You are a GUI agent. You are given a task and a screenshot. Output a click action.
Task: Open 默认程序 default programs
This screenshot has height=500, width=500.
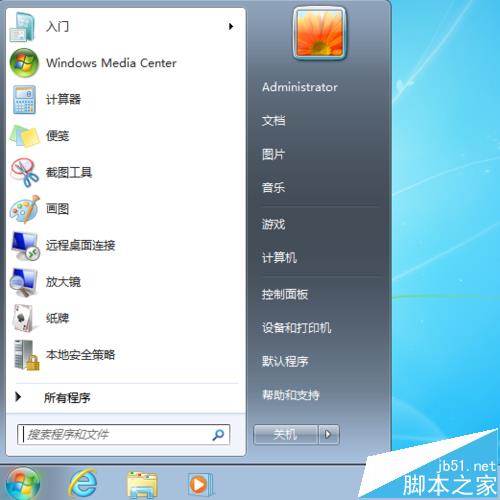285,361
